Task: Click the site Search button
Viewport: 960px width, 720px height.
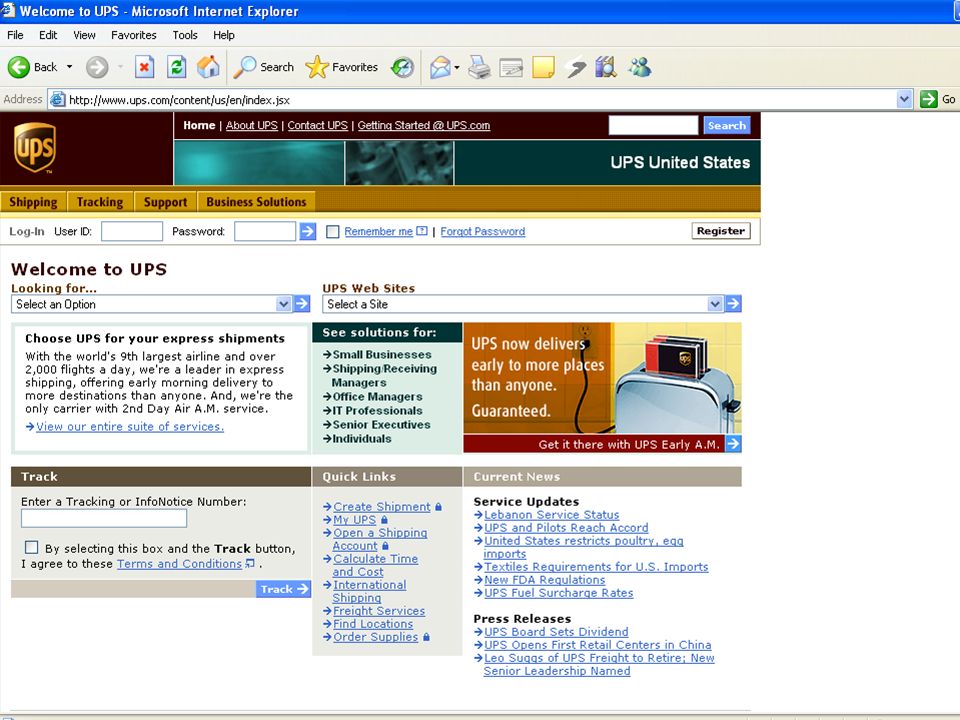Action: (727, 126)
